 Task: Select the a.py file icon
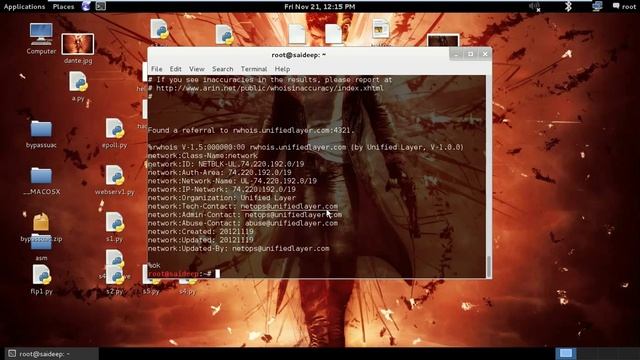[x=78, y=86]
